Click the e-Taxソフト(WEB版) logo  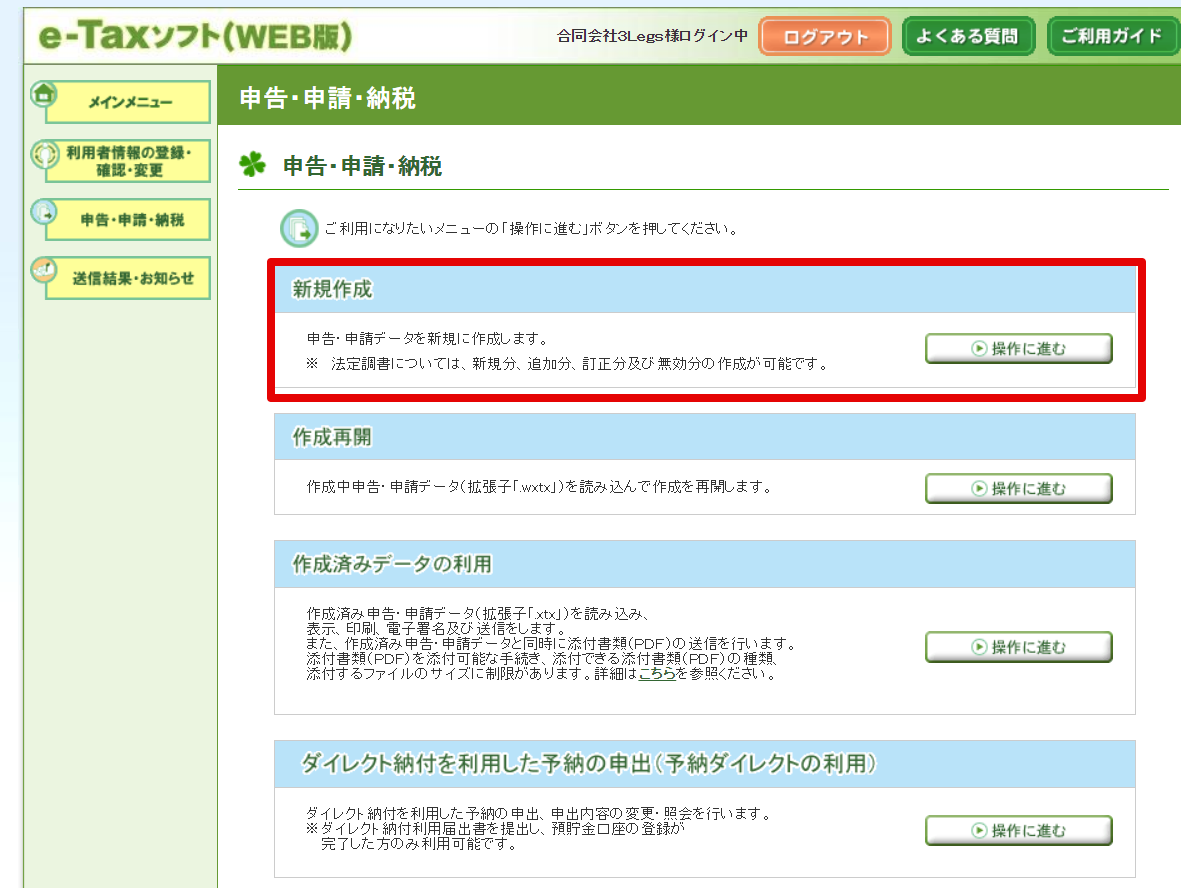195,36
